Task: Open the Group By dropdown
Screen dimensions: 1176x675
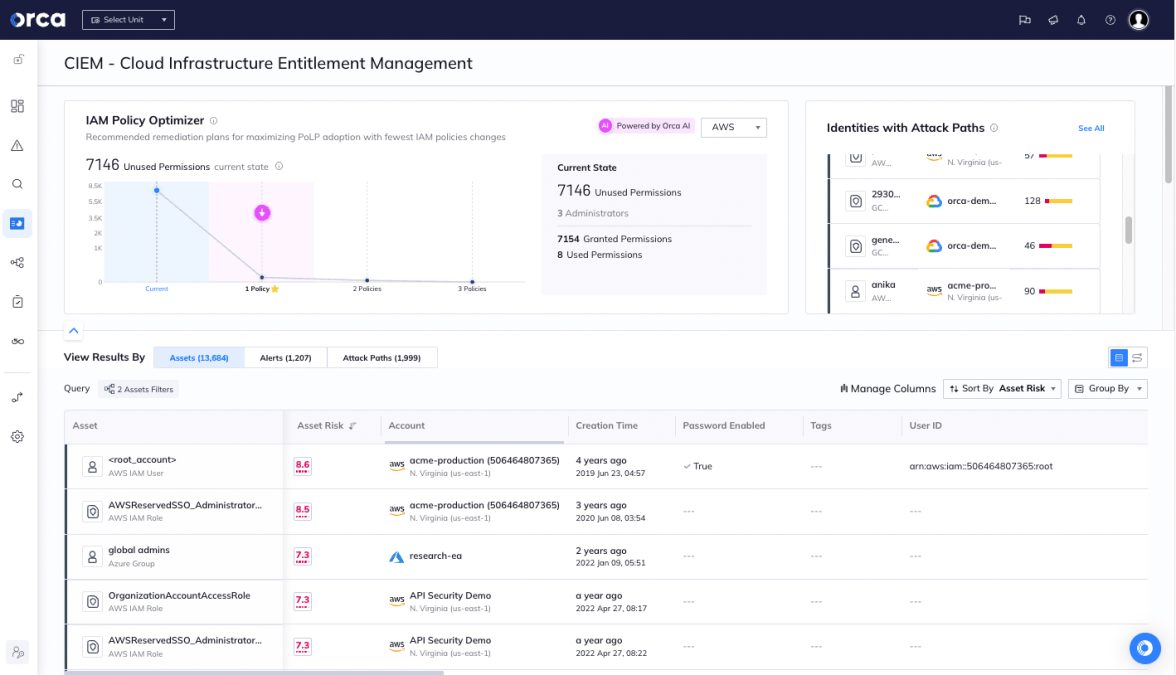Action: [x=1108, y=388]
